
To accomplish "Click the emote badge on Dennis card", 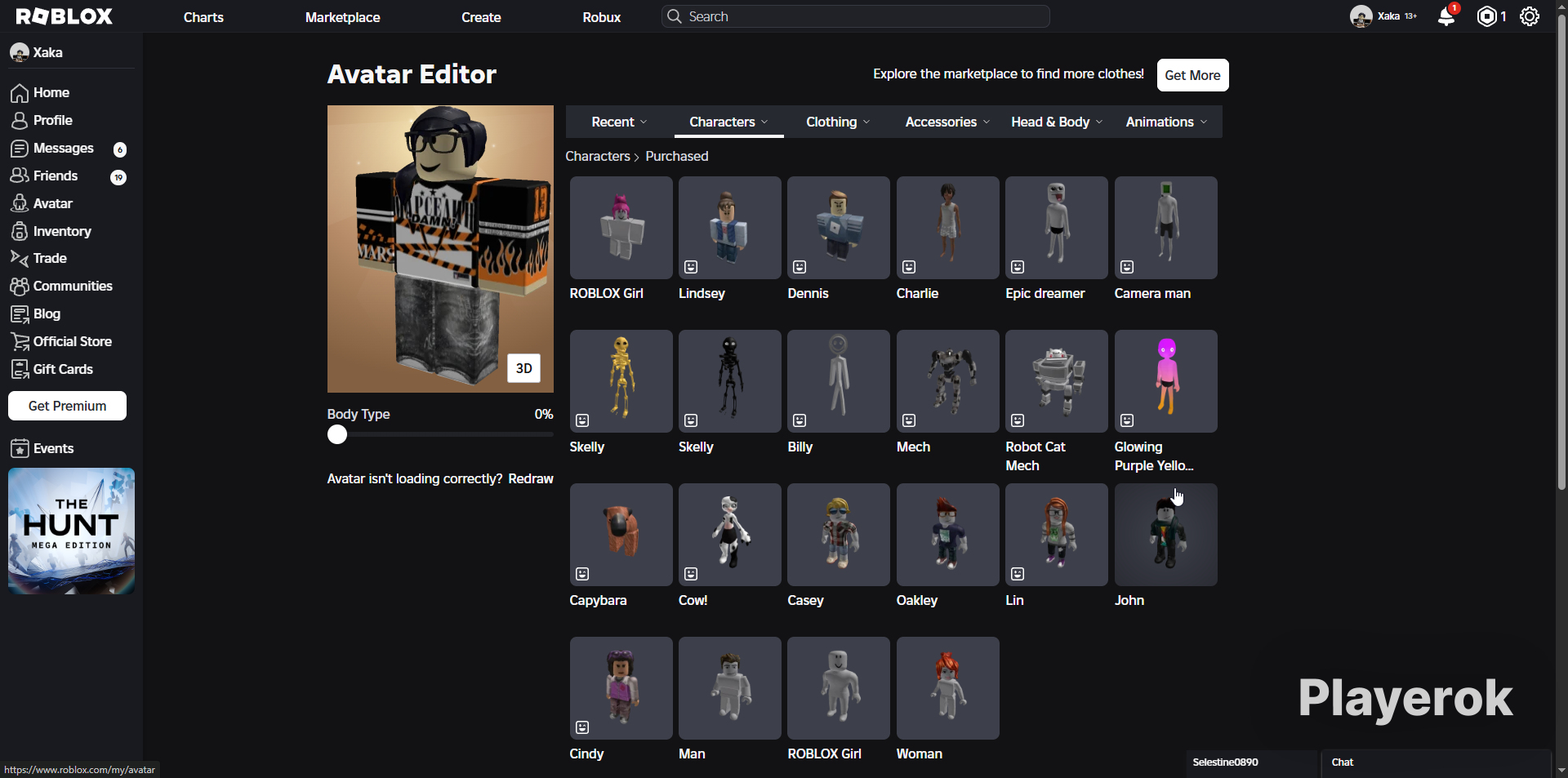I will [800, 267].
